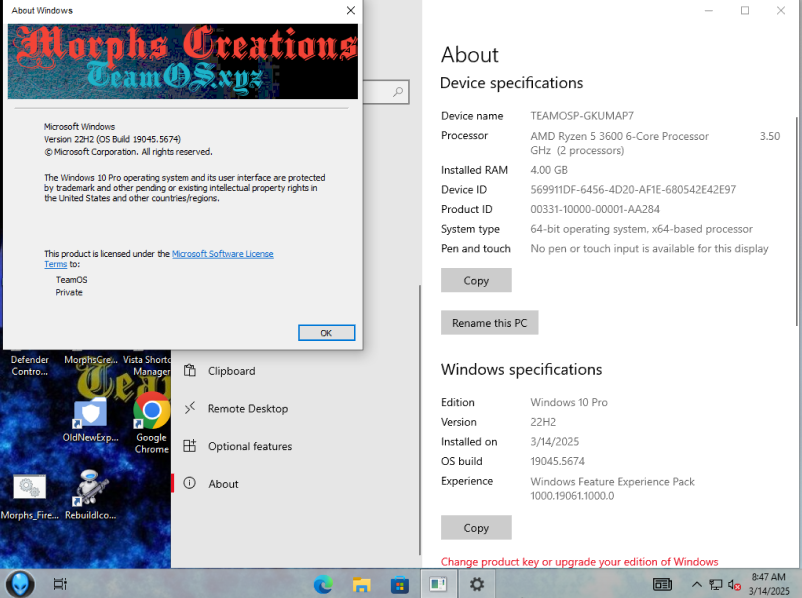Click the Settings search magnifier icon
This screenshot has width=802, height=598.
click(397, 92)
